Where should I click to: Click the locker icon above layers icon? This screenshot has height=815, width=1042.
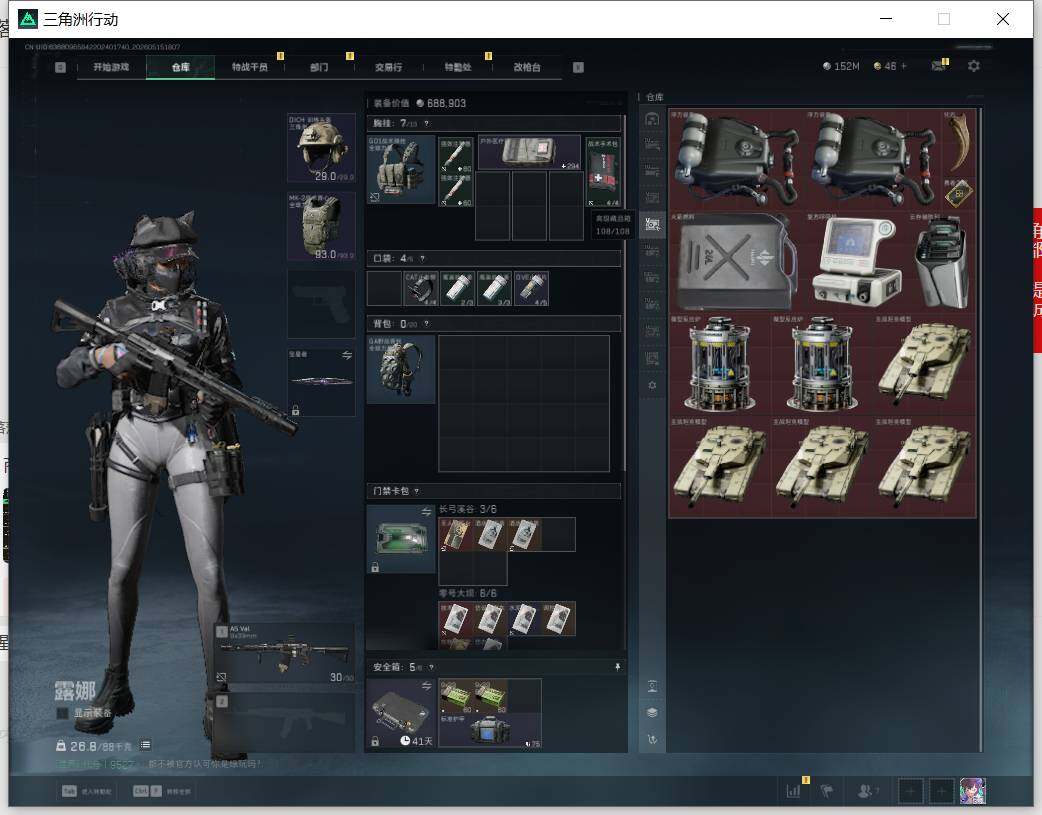coord(652,686)
